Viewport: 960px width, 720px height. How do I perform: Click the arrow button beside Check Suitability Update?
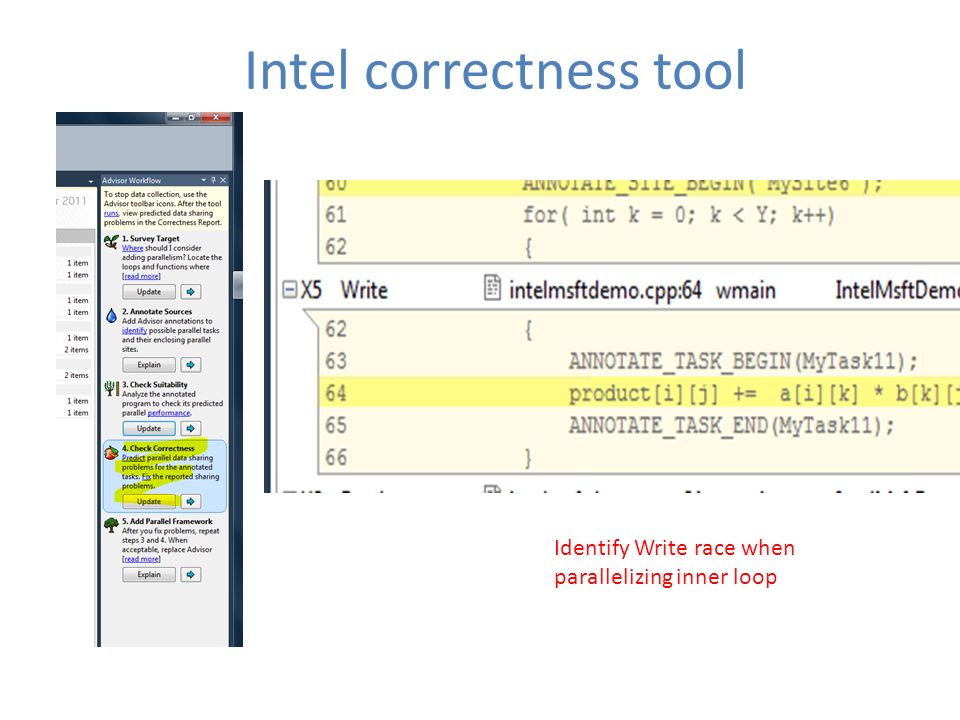coord(190,429)
